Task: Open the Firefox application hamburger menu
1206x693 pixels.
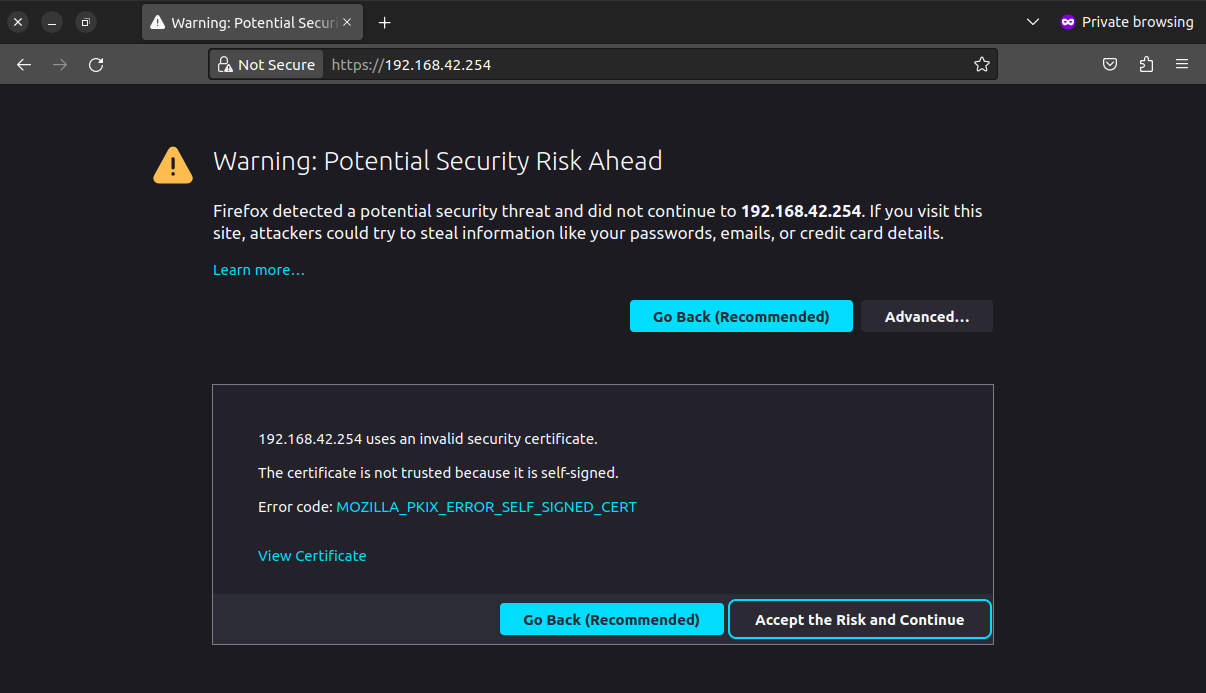Action: (x=1182, y=64)
